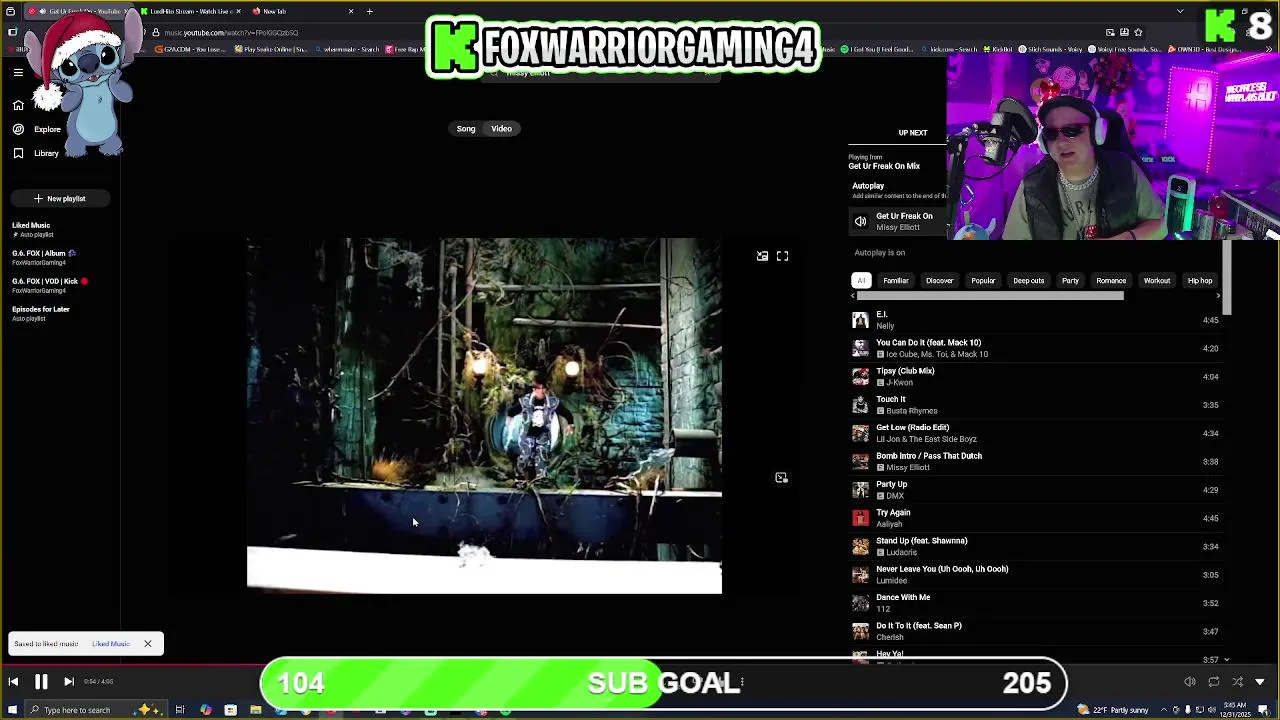The image size is (1280, 720).
Task: Play Party Up by DMX
Action: click(1034, 490)
